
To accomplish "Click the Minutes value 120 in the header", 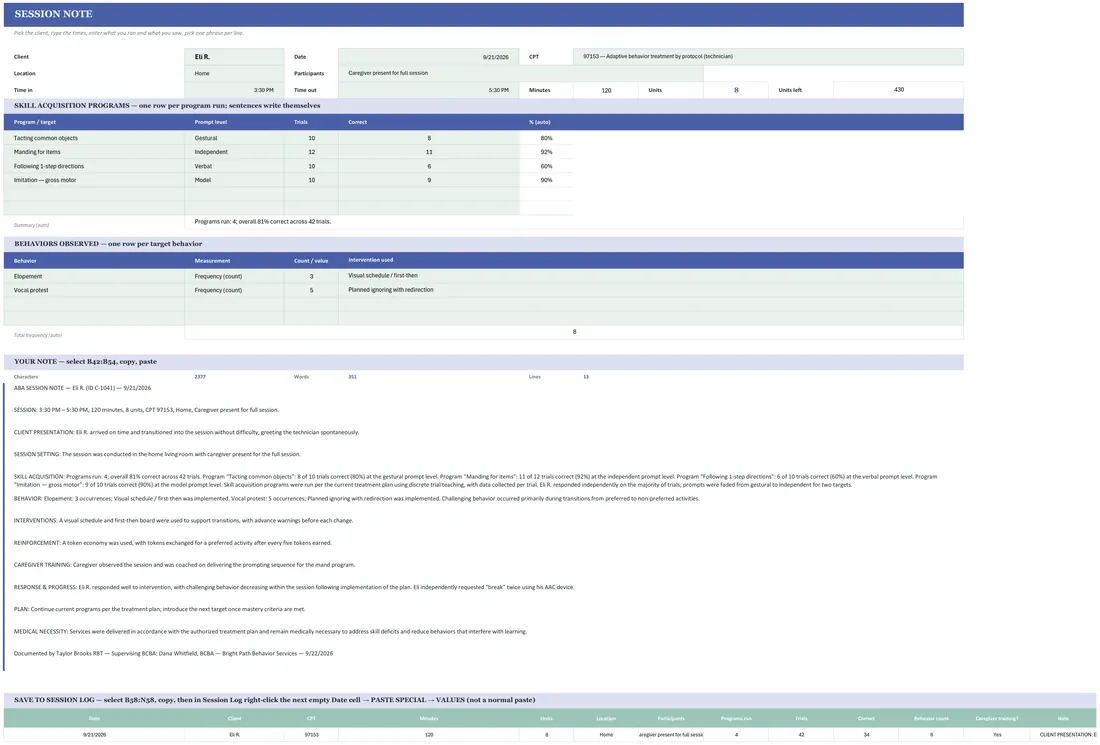I will point(606,90).
